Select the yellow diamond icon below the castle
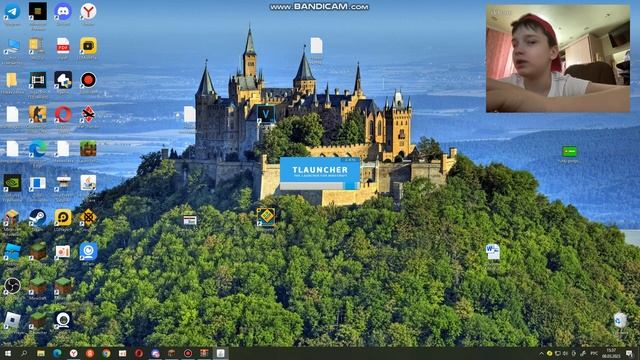Viewport: 640px width, 360px height. click(x=266, y=217)
